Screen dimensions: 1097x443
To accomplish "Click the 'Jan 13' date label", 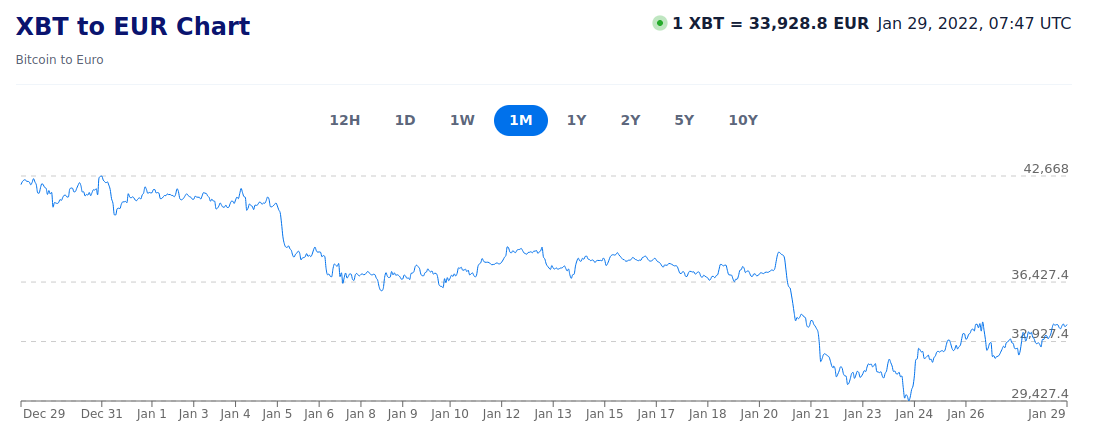I will click(x=553, y=414).
